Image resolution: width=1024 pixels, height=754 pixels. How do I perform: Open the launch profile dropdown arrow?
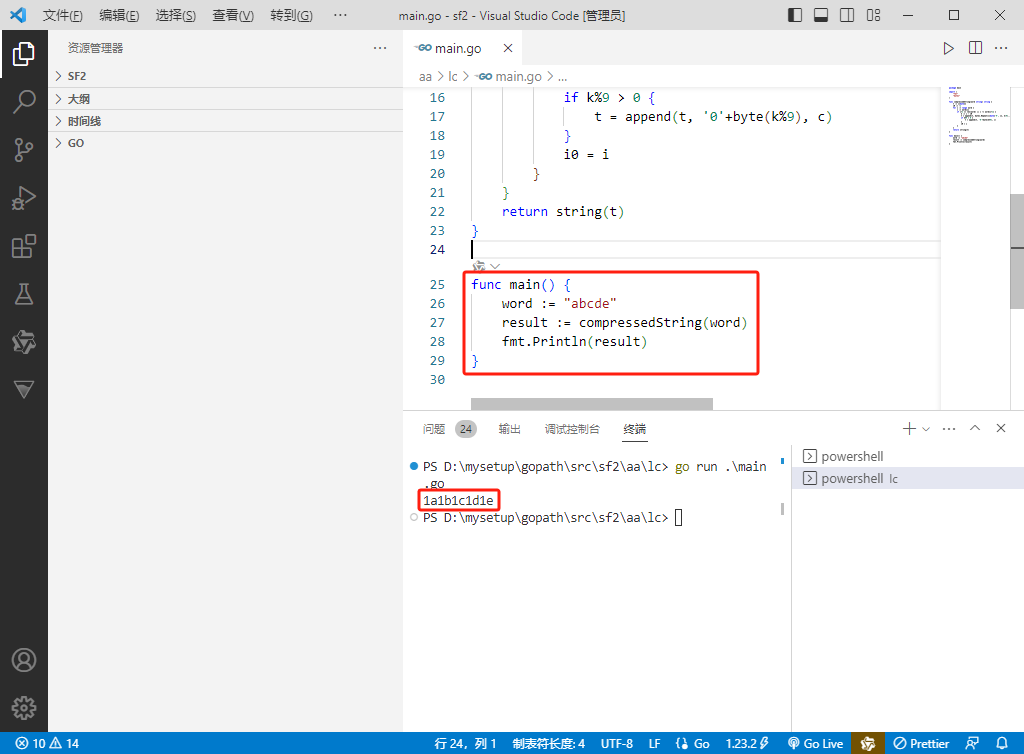926,429
